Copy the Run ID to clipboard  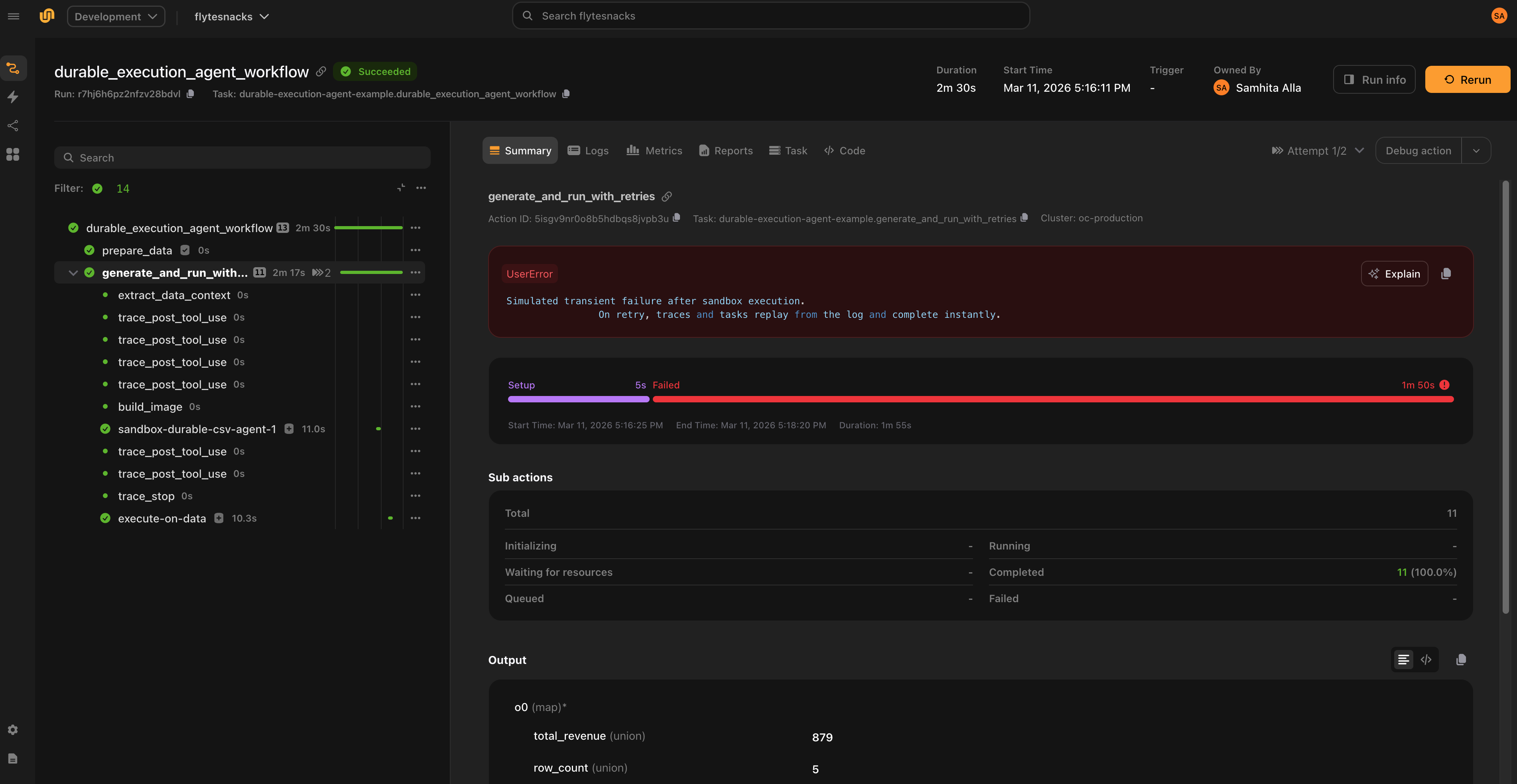(x=190, y=94)
